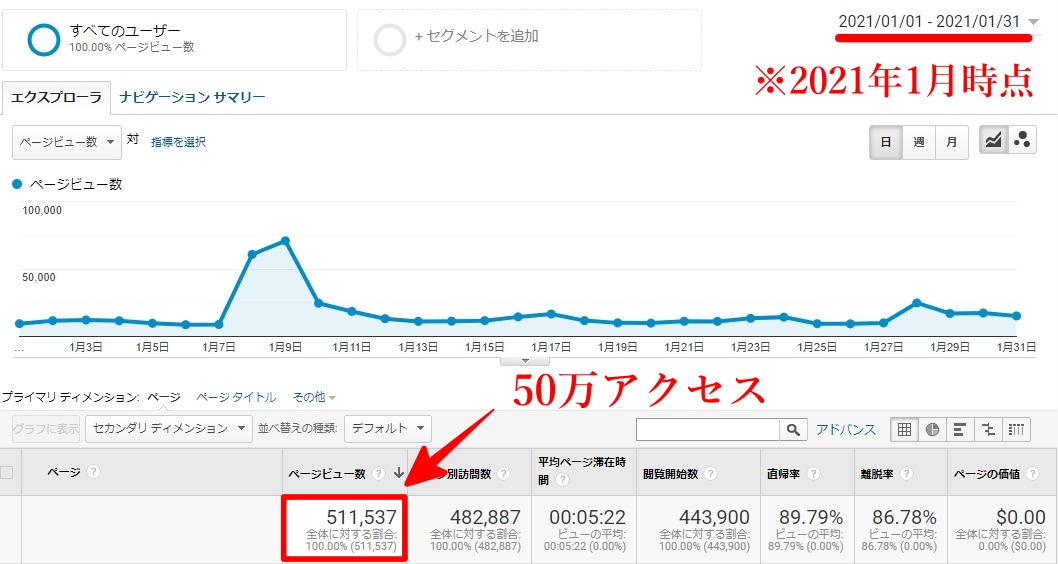The width and height of the screenshot is (1058, 564).
Task: Switch to the motion chart bubbles icon
Action: pos(1022,140)
